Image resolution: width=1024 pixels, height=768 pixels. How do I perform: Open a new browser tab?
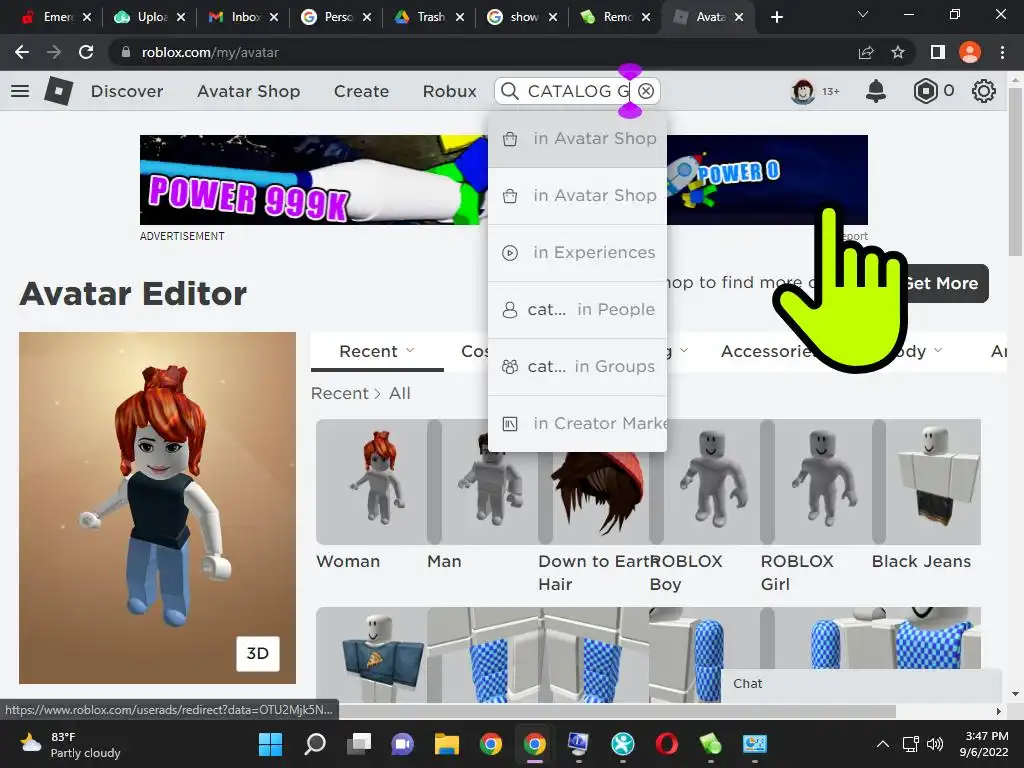click(x=776, y=17)
